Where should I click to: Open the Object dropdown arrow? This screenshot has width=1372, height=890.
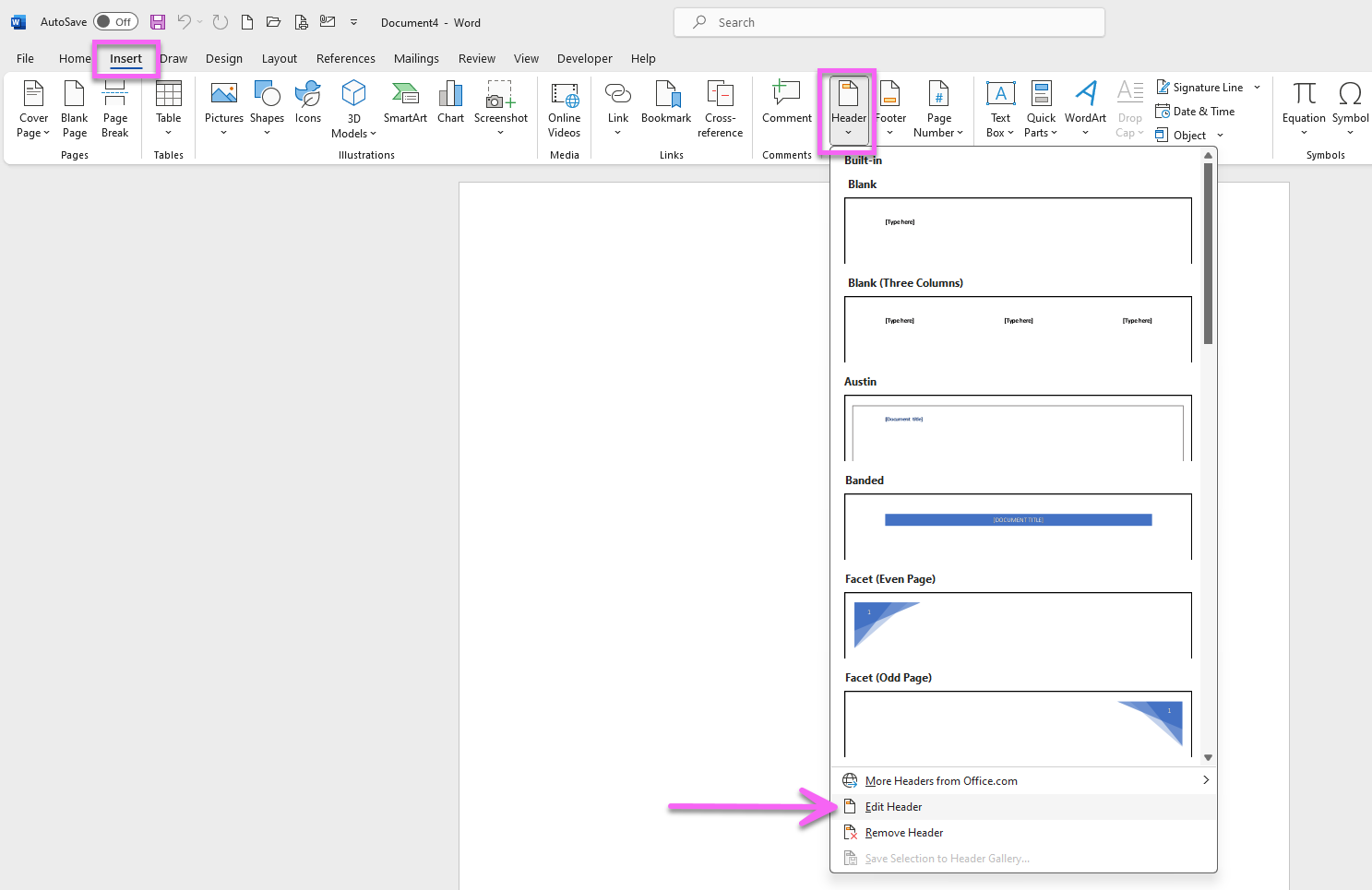(1218, 135)
